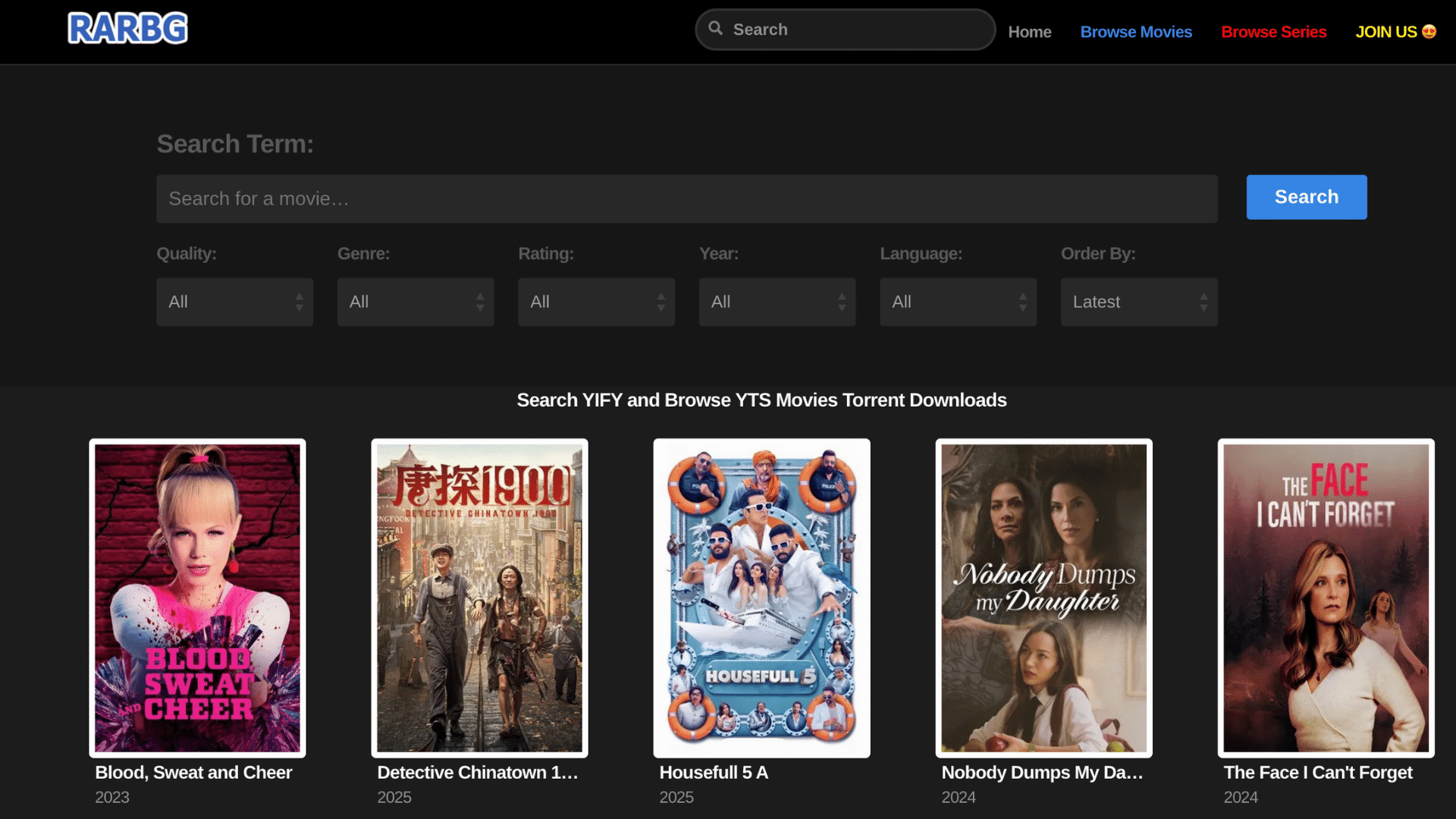The width and height of the screenshot is (1456, 819).
Task: Open the Quality dropdown
Action: coord(234,302)
